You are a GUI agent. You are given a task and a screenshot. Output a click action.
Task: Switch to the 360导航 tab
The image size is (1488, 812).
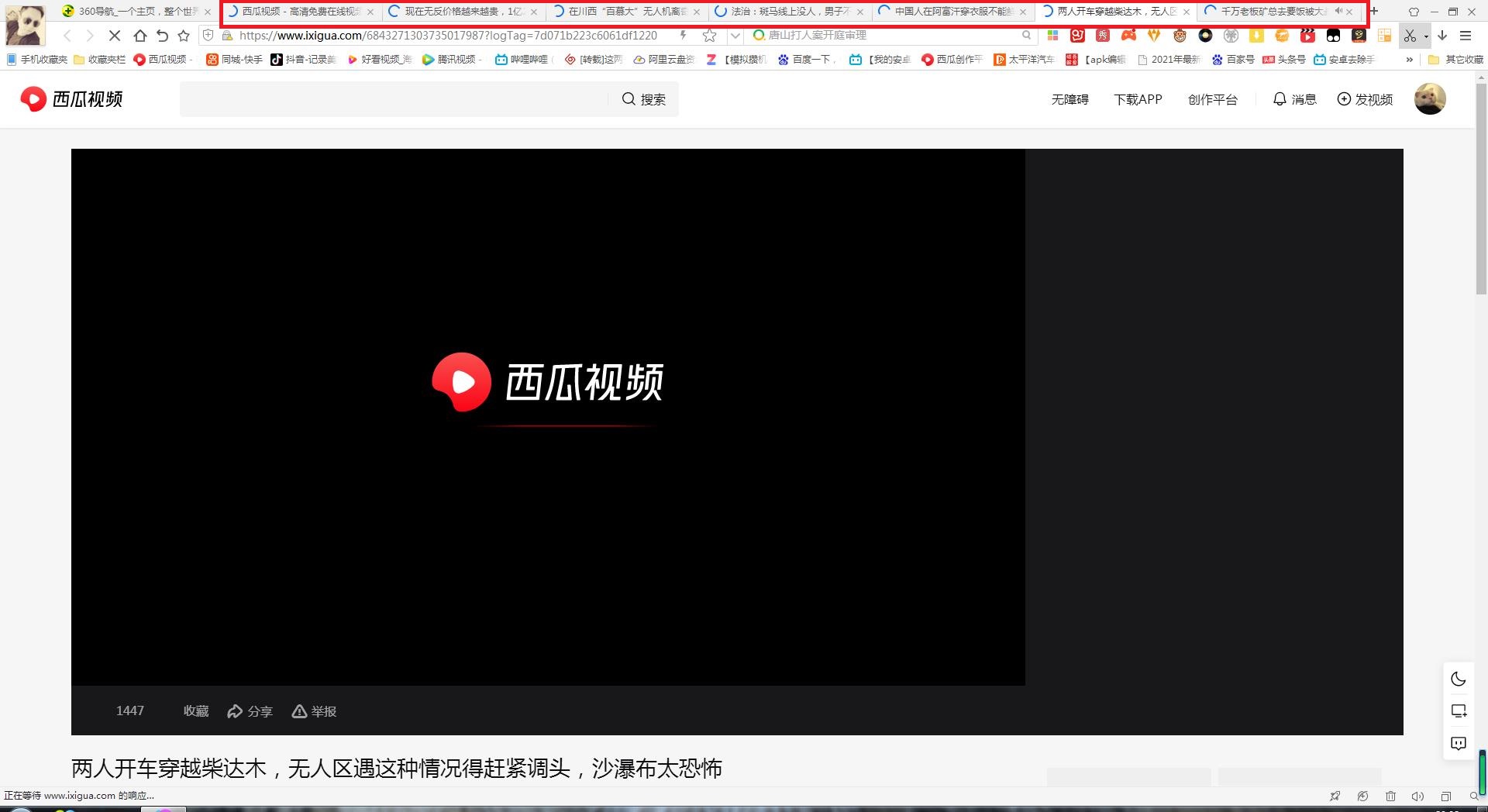pos(136,12)
